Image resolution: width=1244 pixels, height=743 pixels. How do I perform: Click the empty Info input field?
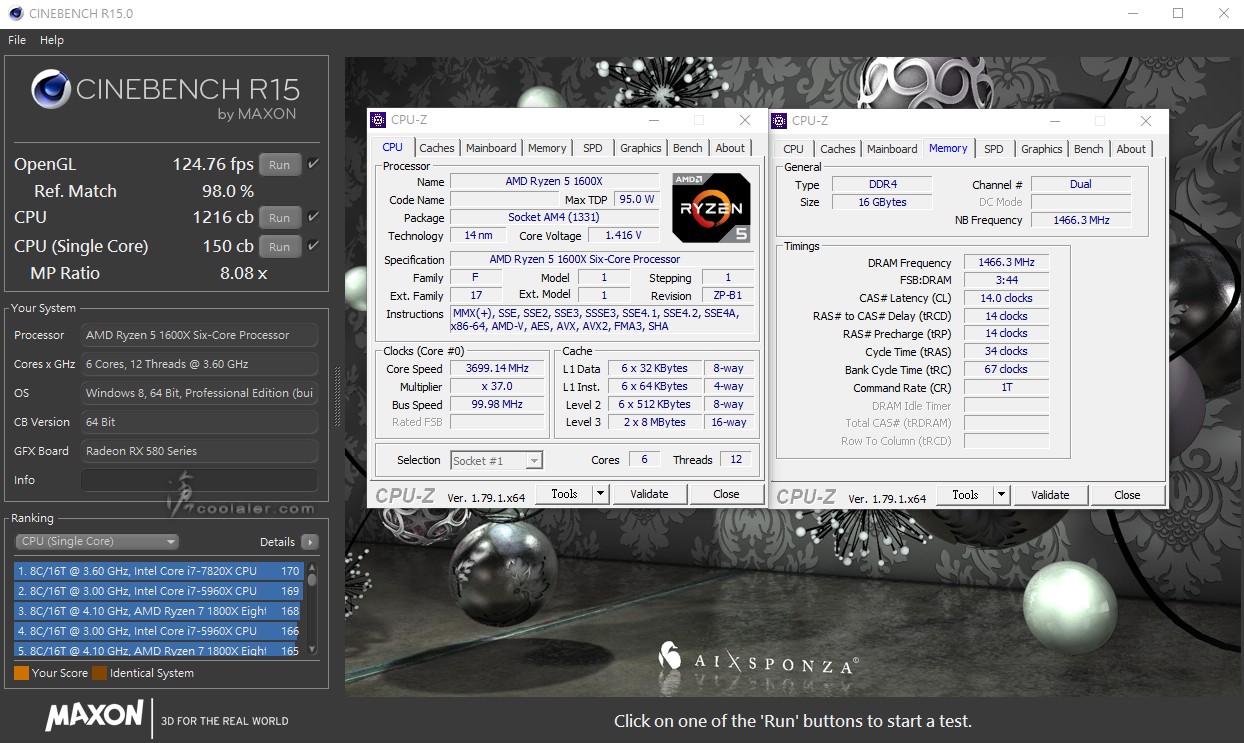pos(199,480)
